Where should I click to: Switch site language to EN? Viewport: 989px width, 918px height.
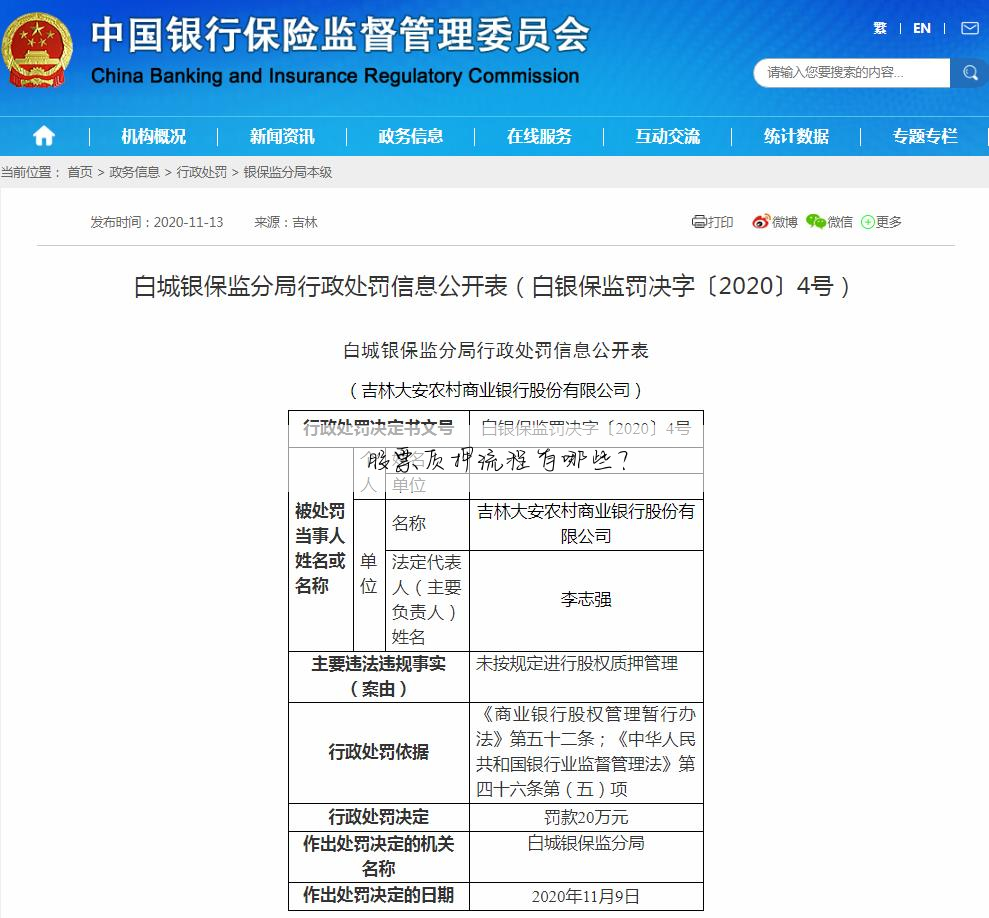coord(922,28)
